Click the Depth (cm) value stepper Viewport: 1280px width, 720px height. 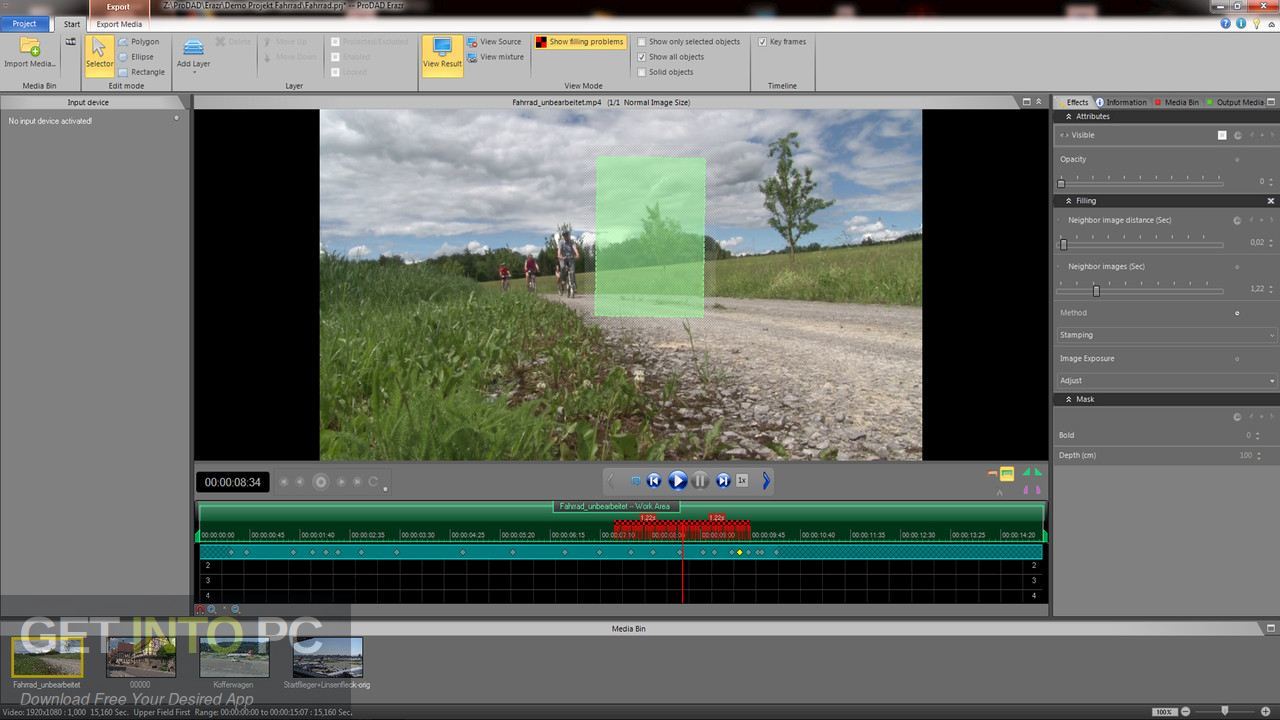(1258, 455)
